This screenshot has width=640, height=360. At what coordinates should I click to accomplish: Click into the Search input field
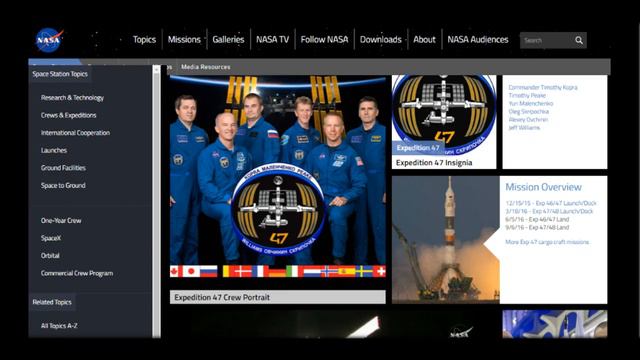coord(546,40)
